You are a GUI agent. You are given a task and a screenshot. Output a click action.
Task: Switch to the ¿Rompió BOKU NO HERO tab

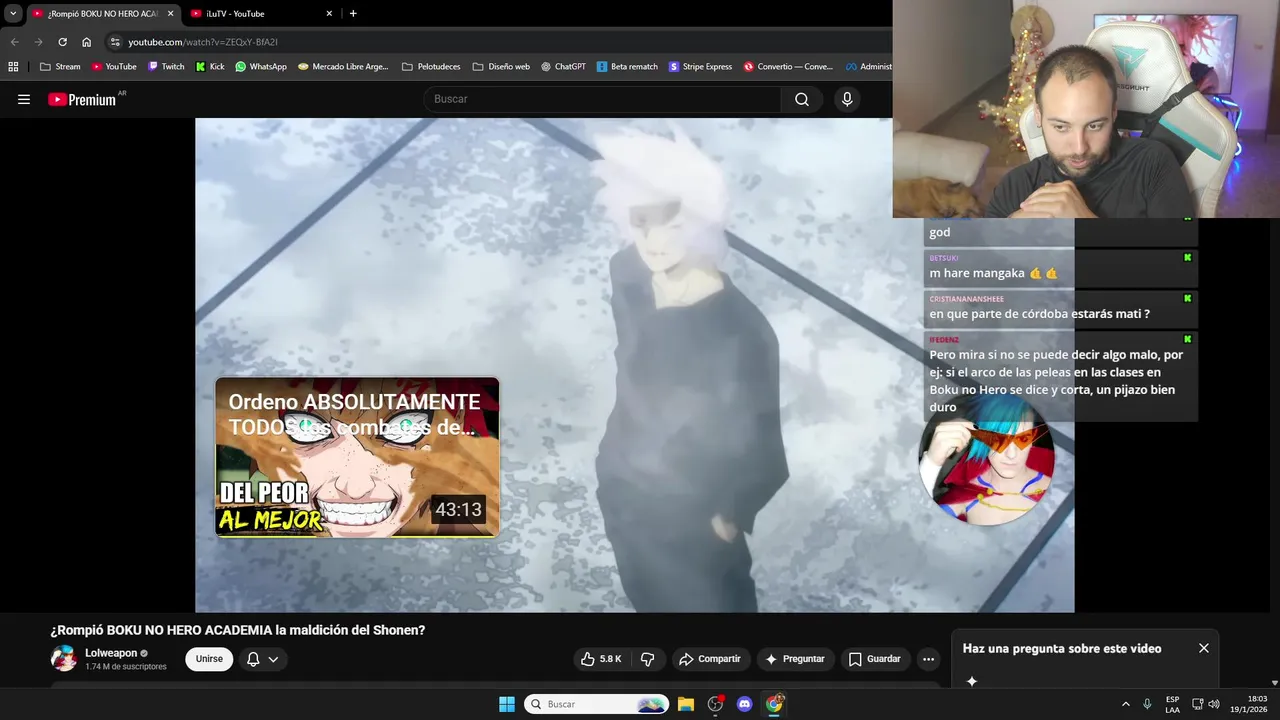[103, 13]
